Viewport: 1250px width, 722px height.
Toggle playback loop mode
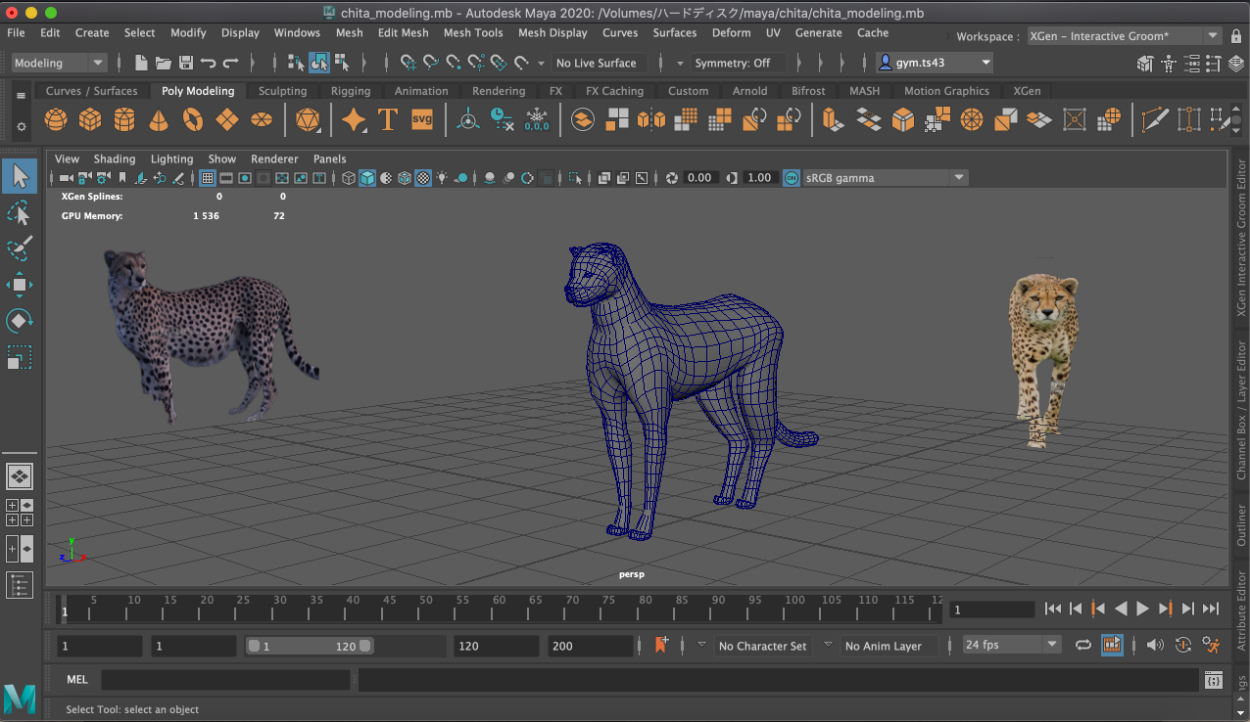pos(1083,645)
